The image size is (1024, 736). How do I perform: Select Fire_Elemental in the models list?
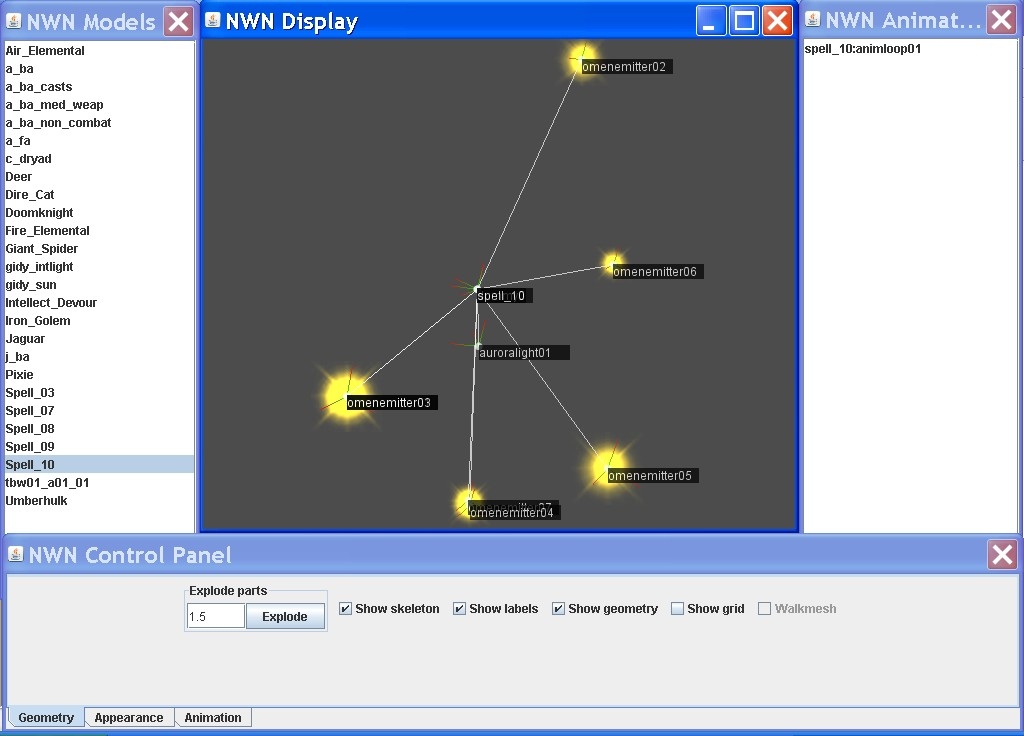coord(47,231)
